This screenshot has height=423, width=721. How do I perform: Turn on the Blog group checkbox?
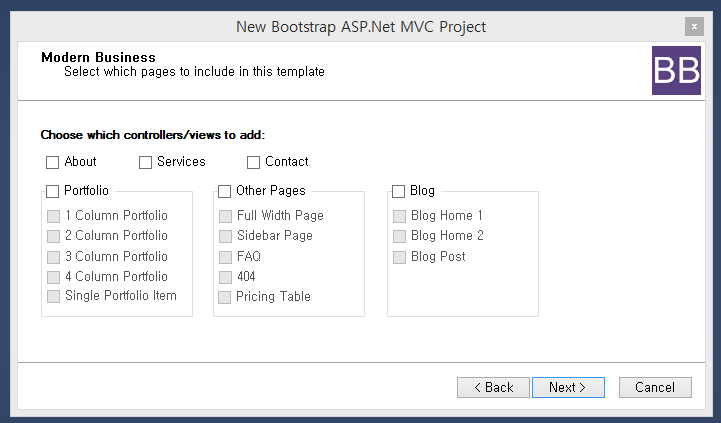click(x=399, y=192)
